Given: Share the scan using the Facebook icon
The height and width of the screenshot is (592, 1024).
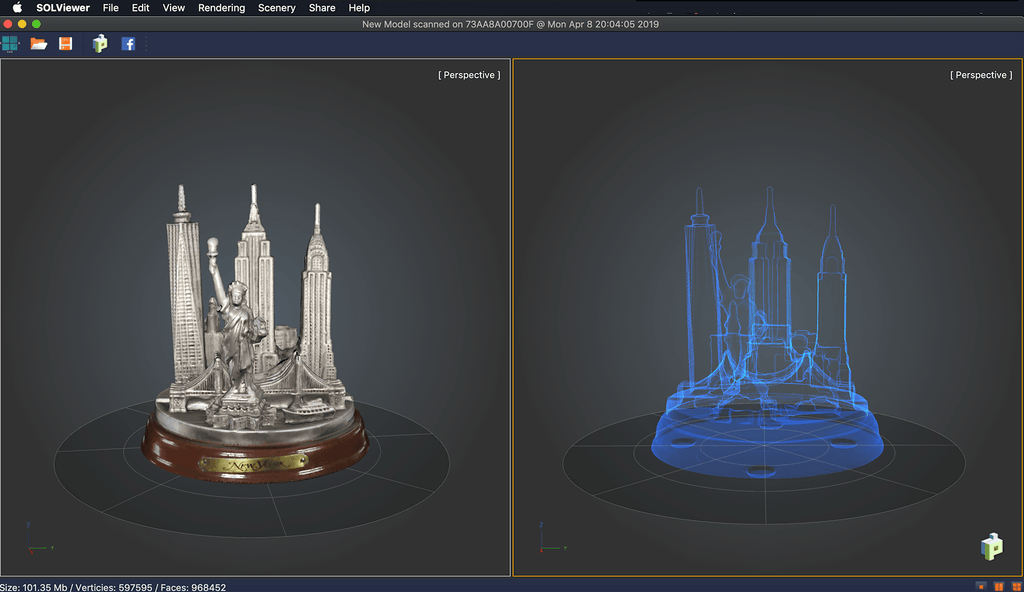Looking at the screenshot, I should (x=129, y=44).
